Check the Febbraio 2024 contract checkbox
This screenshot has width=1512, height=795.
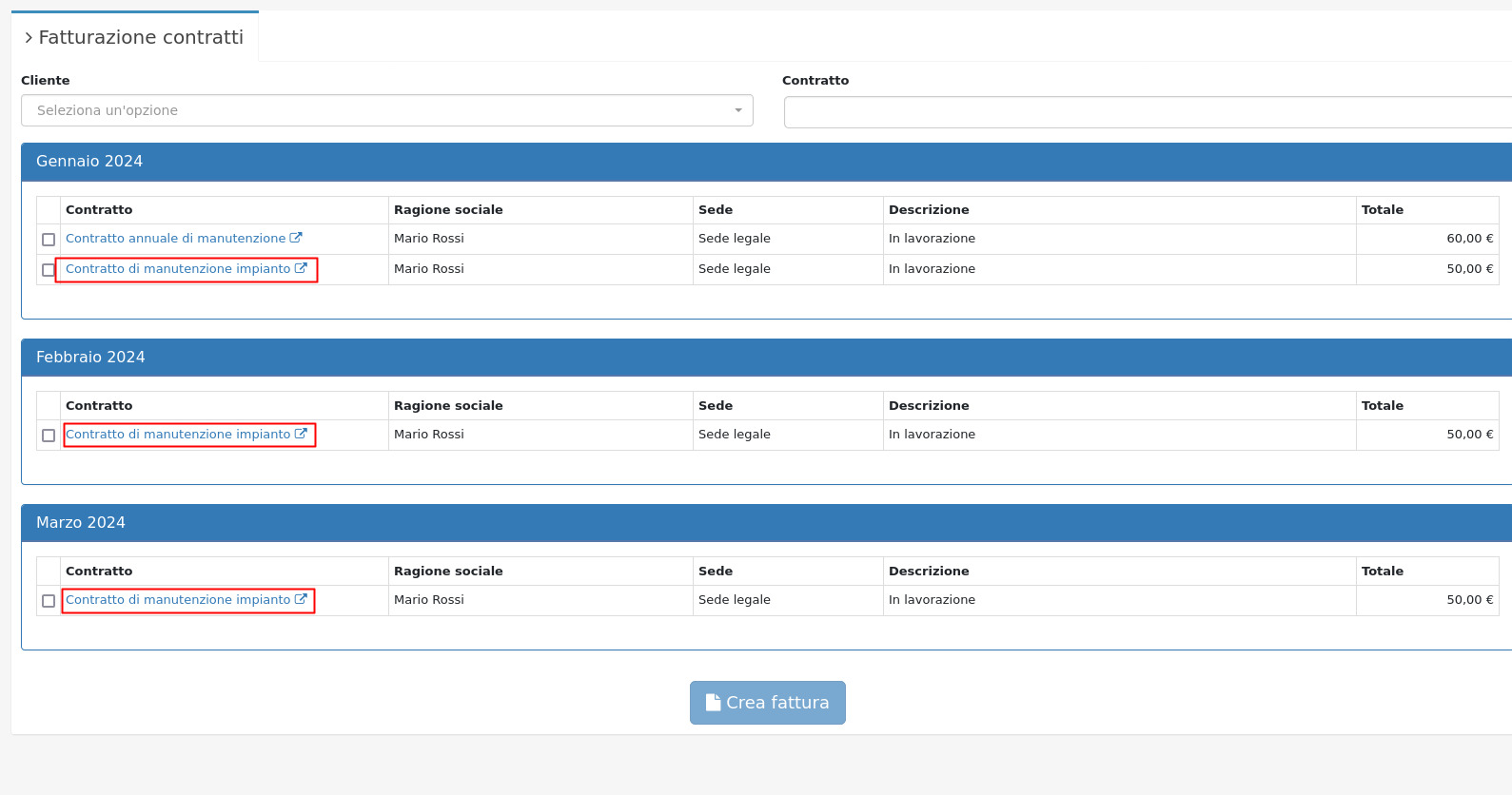[x=49, y=436]
